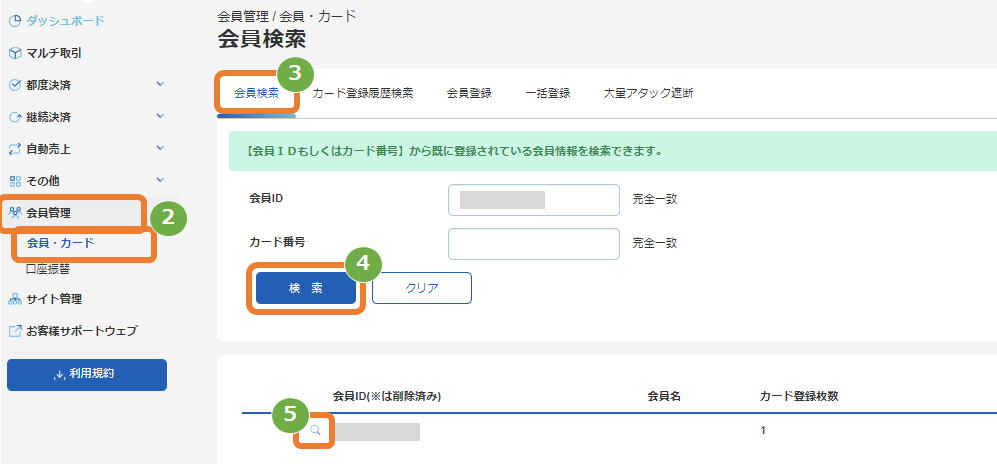Click the クリア button
This screenshot has width=997, height=464.
422,288
